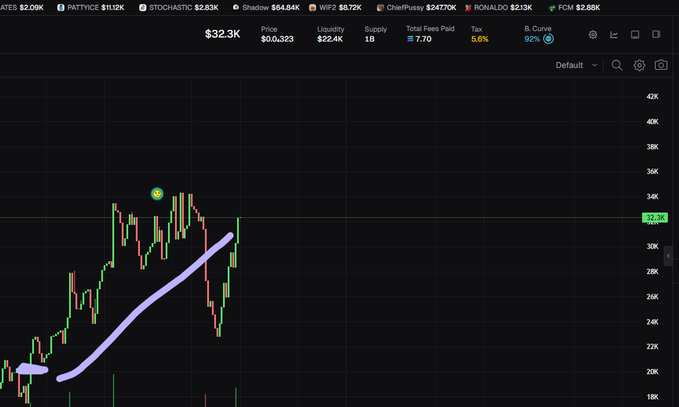
Task: Click the Price value $0.0₄323
Action: 277,39
